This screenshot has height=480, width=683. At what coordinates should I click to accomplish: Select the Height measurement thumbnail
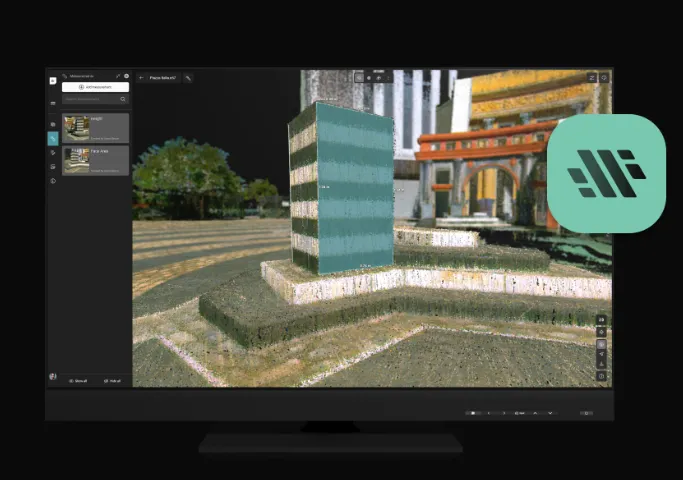click(77, 127)
